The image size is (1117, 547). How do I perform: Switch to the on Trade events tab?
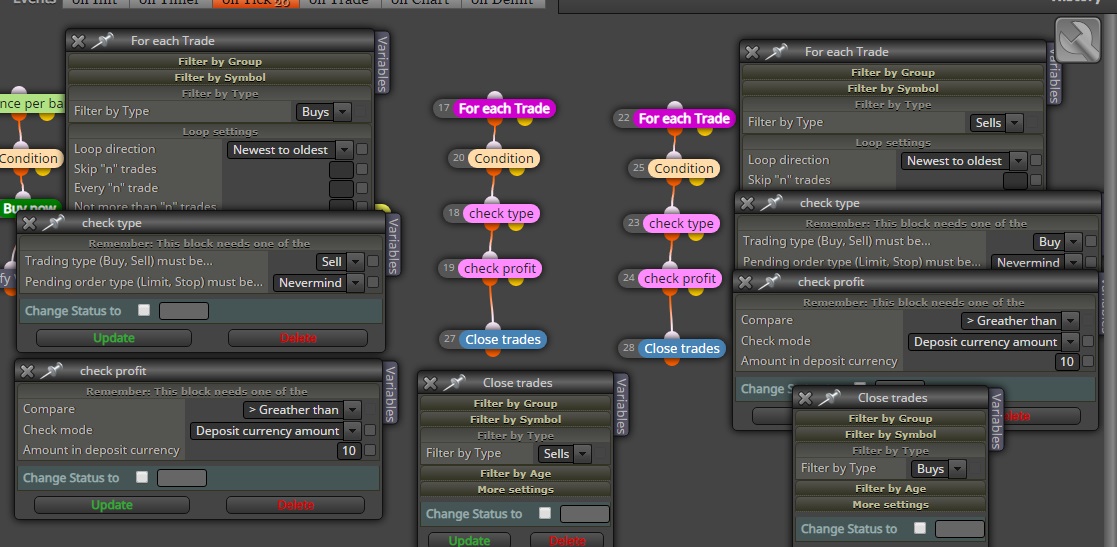point(340,2)
